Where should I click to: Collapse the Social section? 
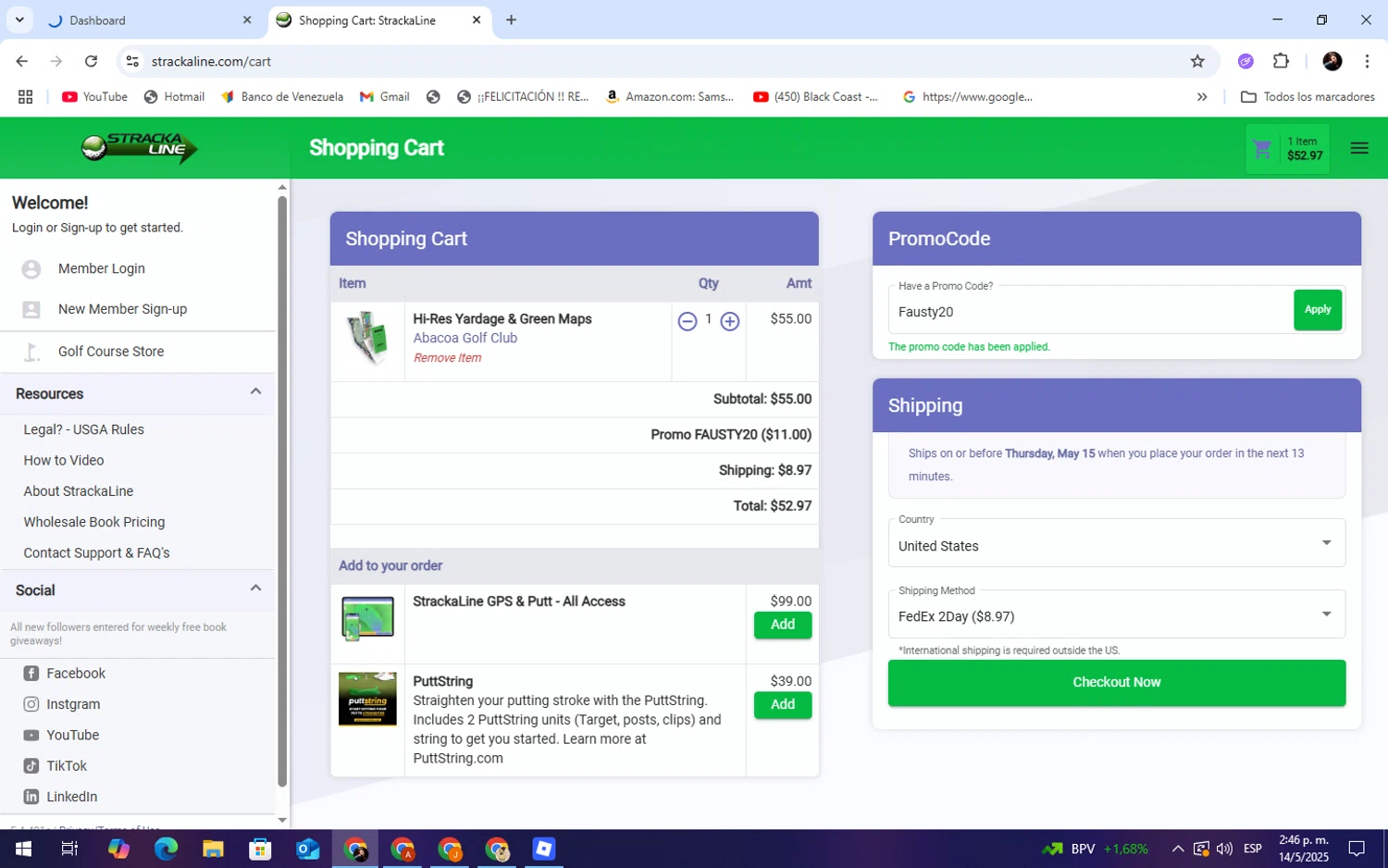255,589
